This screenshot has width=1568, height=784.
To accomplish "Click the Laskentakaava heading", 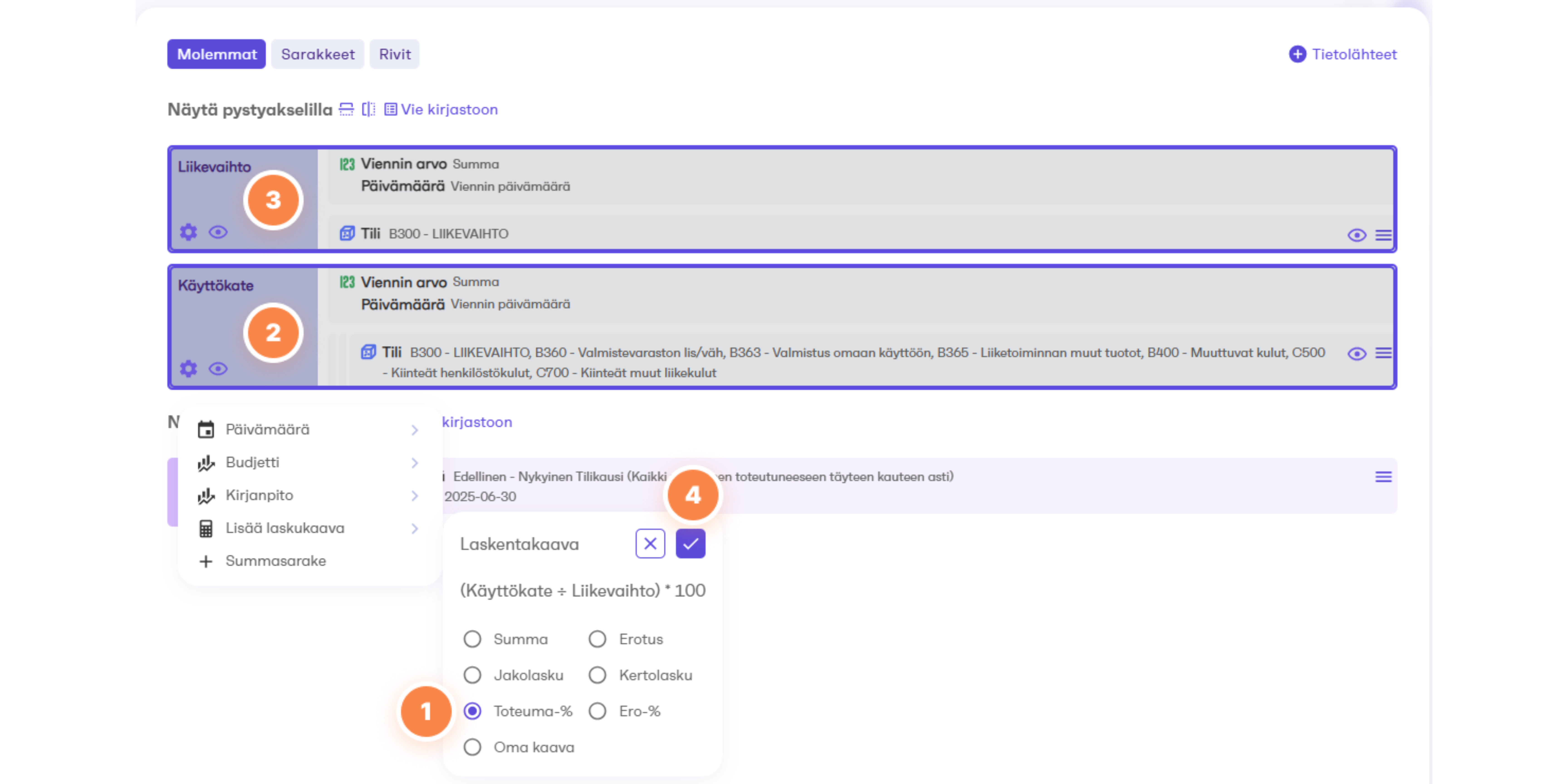I will (519, 544).
